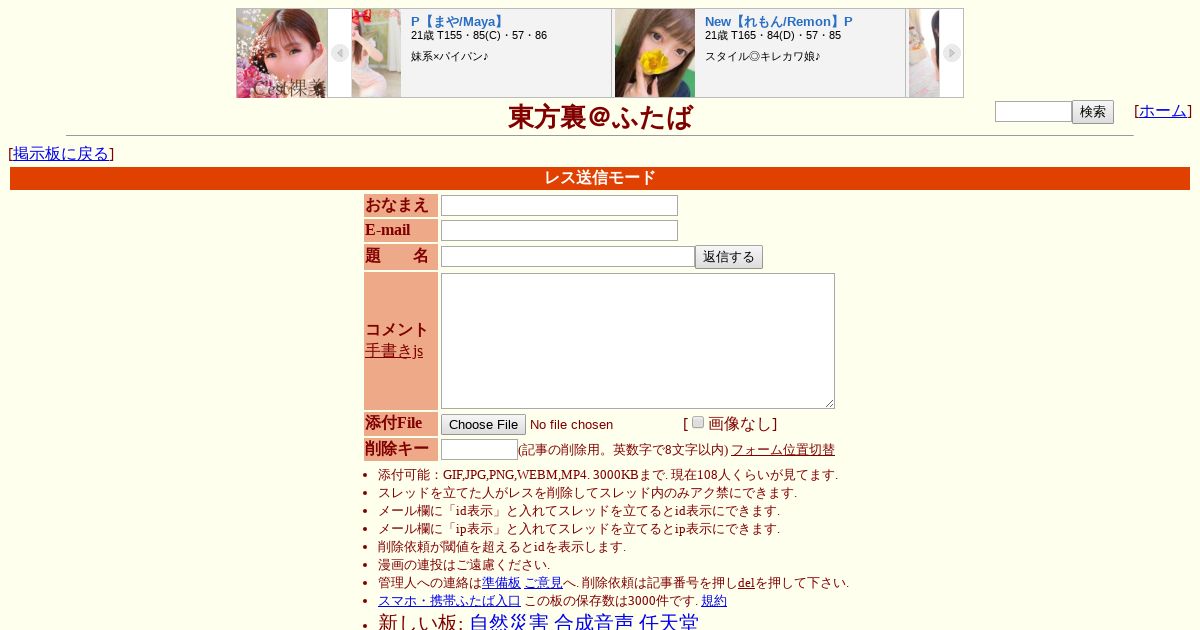Click the del link in notes
The image size is (1200, 630).
[x=746, y=583]
